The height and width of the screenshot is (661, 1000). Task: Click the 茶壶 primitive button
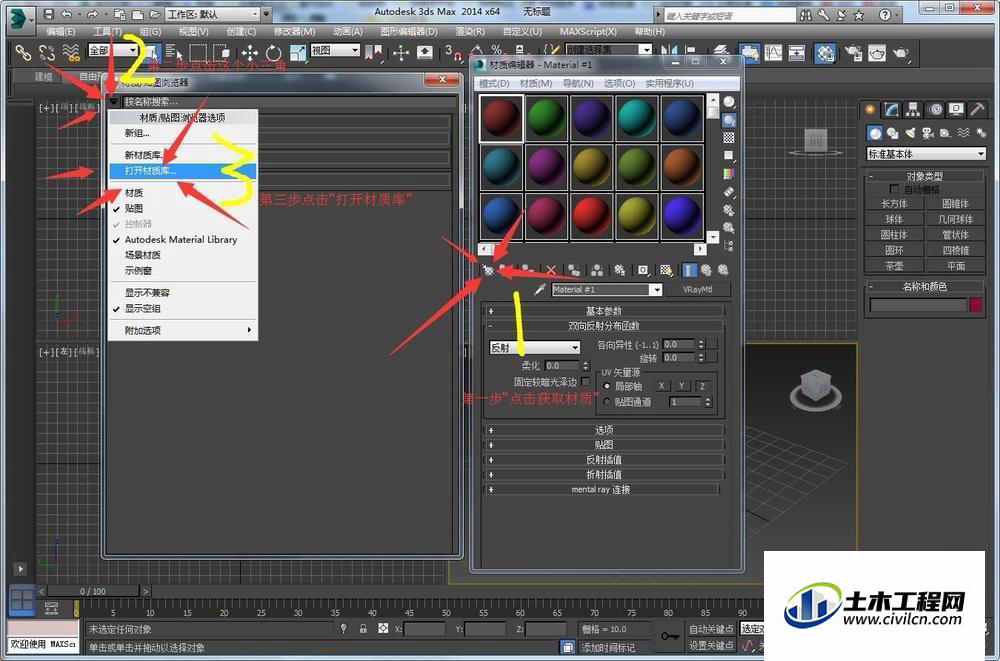tap(894, 265)
